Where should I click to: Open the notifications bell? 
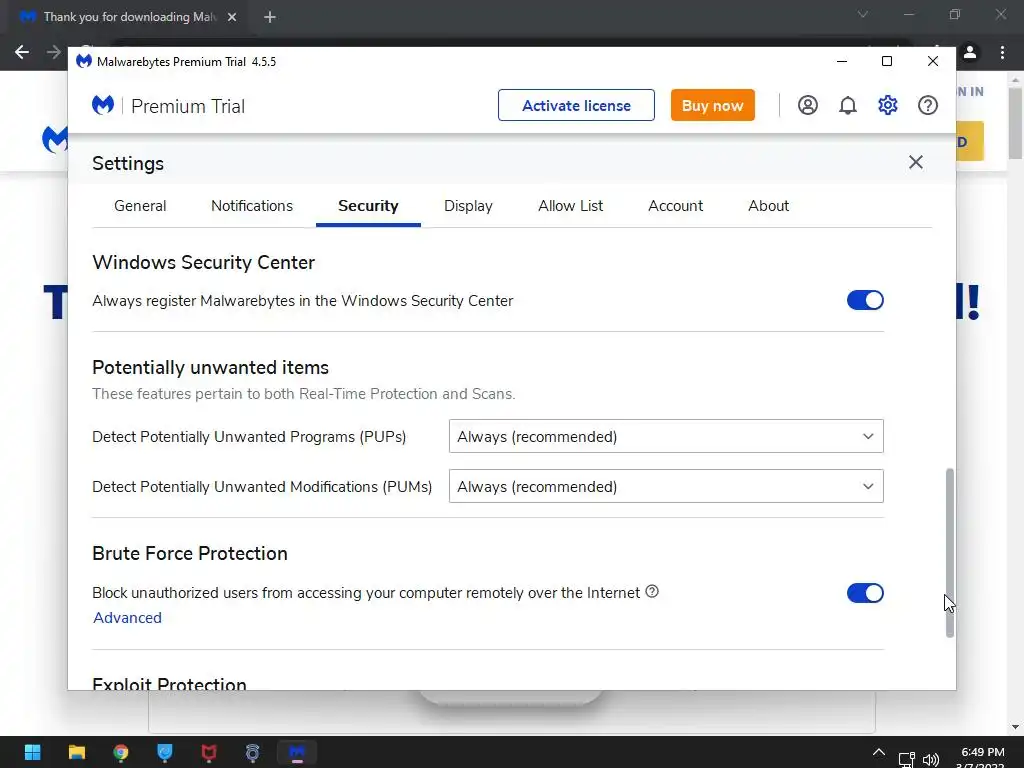[848, 105]
